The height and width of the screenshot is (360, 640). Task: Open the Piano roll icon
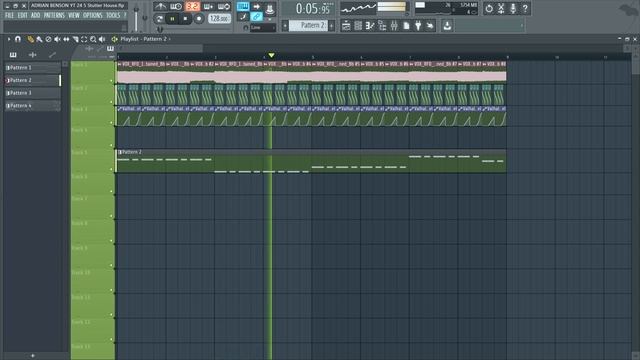(370, 26)
